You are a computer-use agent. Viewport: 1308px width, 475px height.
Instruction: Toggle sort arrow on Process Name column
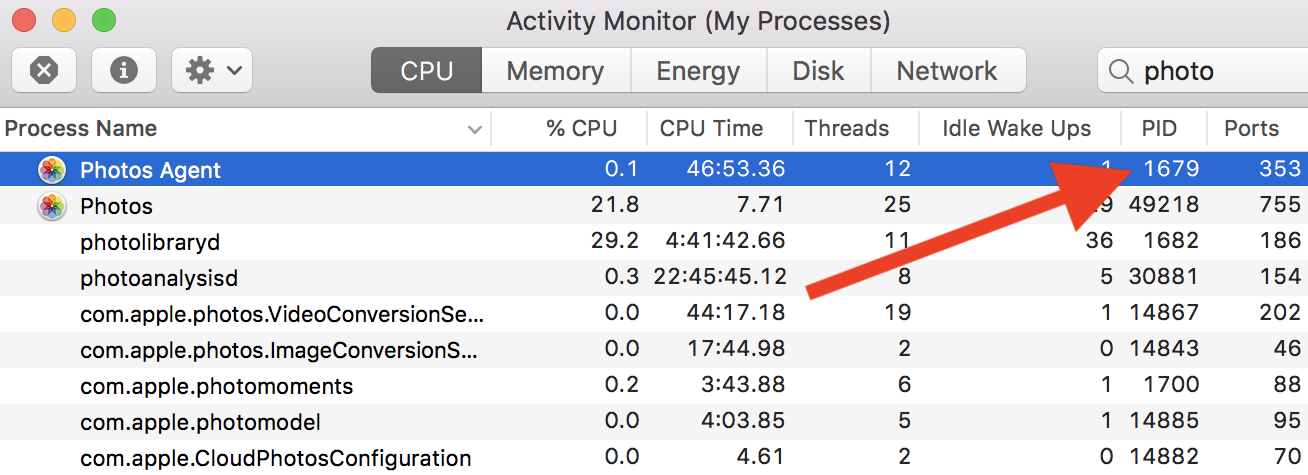click(474, 129)
